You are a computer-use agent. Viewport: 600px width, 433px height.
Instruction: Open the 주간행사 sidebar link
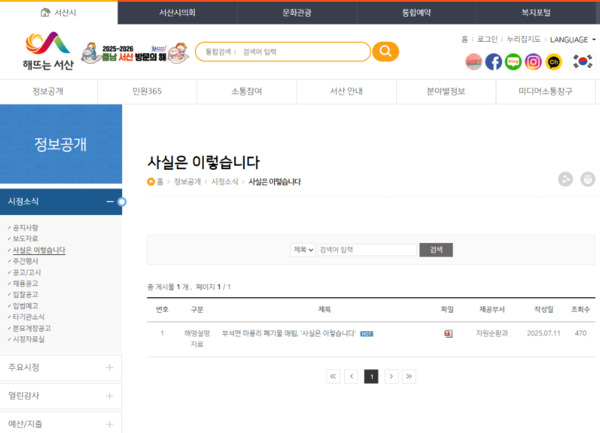(25, 261)
